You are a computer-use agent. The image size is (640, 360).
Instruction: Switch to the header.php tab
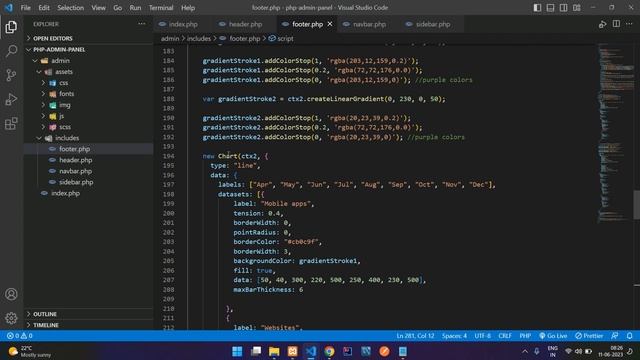[x=245, y=24]
